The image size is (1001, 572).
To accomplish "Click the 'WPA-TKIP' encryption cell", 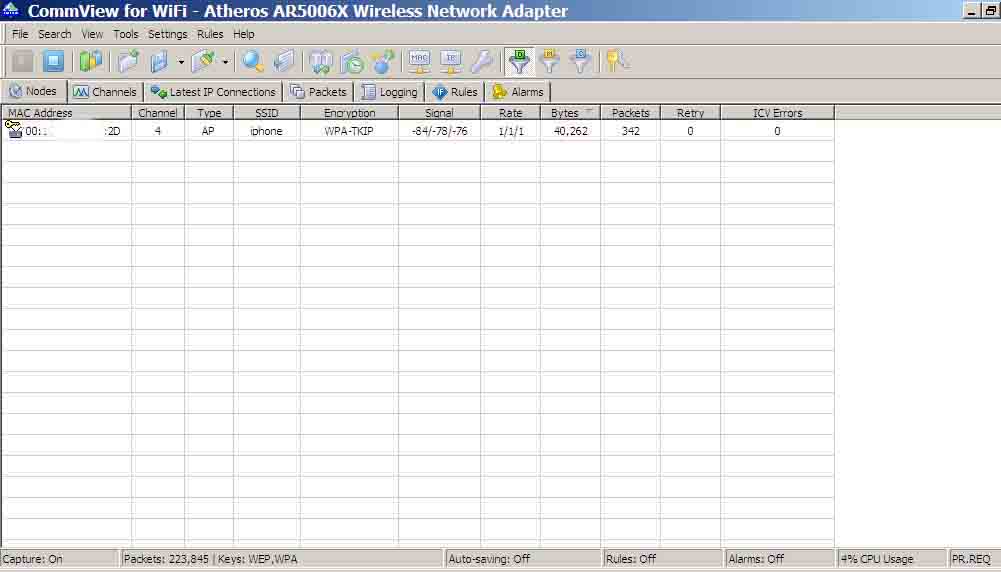I will 349,131.
